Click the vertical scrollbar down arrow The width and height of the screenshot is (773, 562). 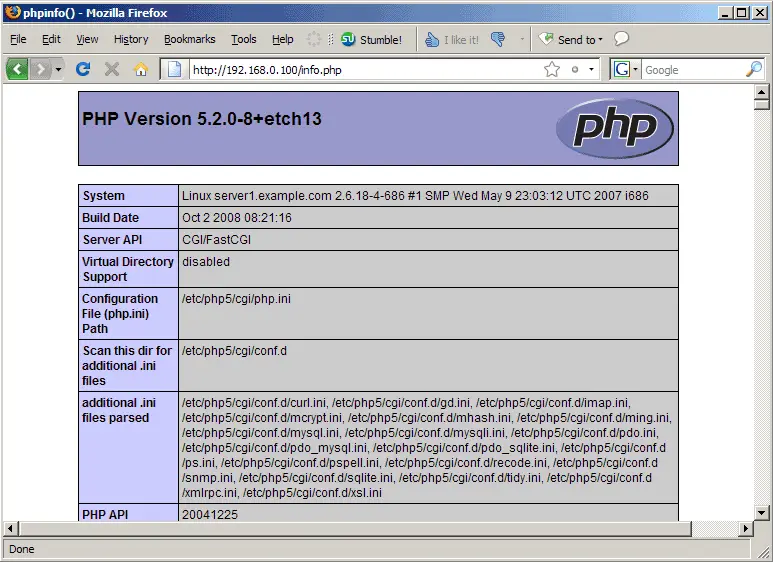[762, 513]
